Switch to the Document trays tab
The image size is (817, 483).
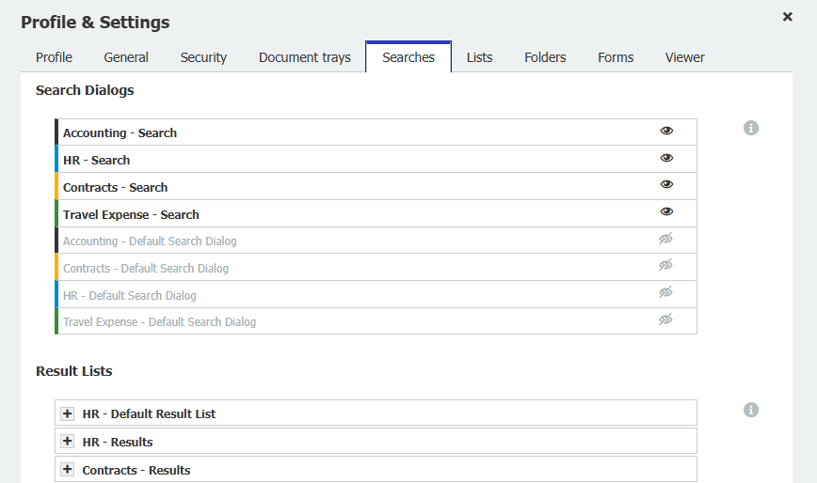pyautogui.click(x=304, y=57)
